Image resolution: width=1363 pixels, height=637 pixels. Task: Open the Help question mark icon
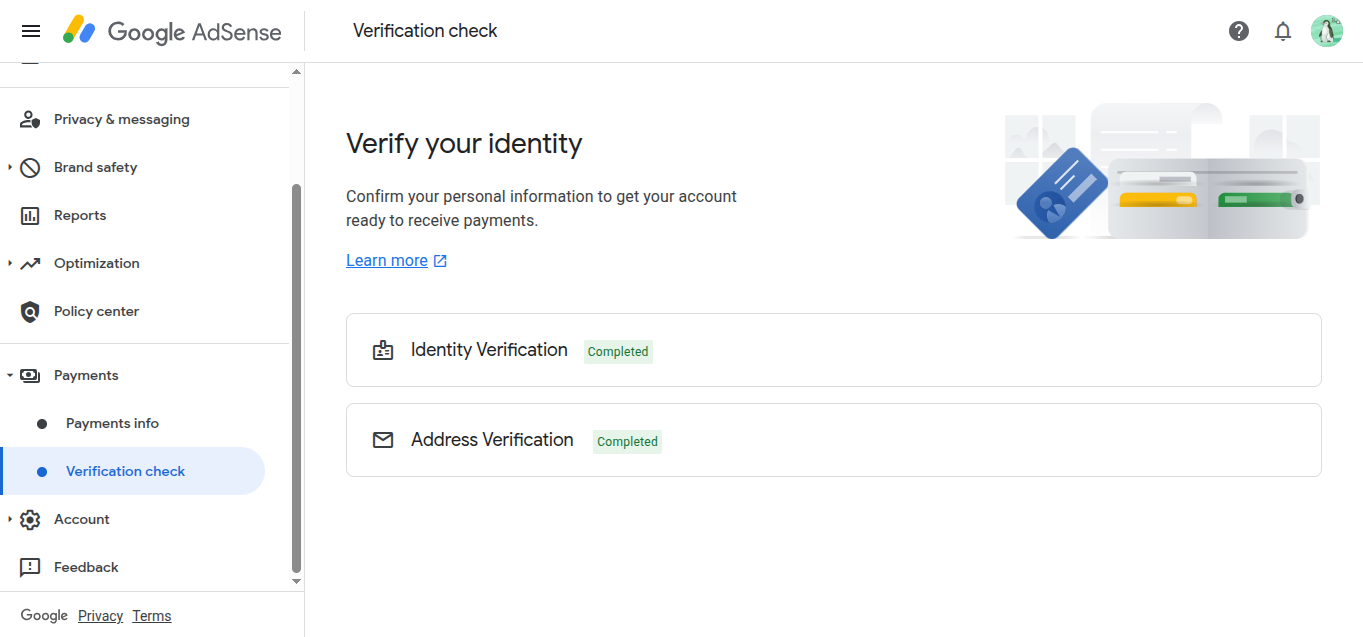click(x=1239, y=31)
